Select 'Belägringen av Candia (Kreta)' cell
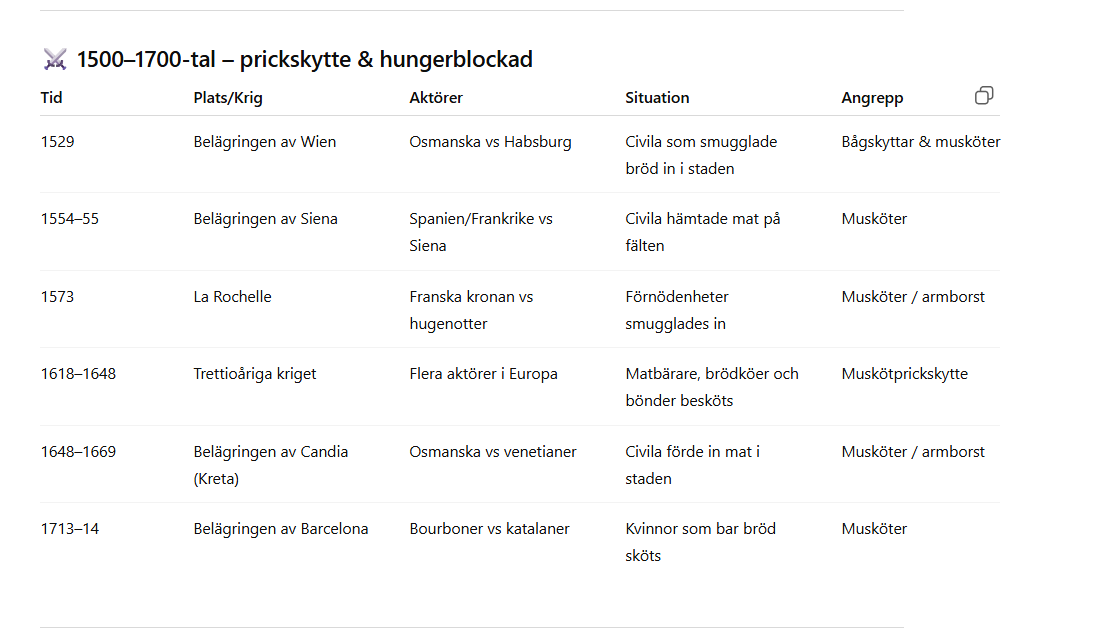Image resolution: width=1103 pixels, height=632 pixels. point(271,465)
